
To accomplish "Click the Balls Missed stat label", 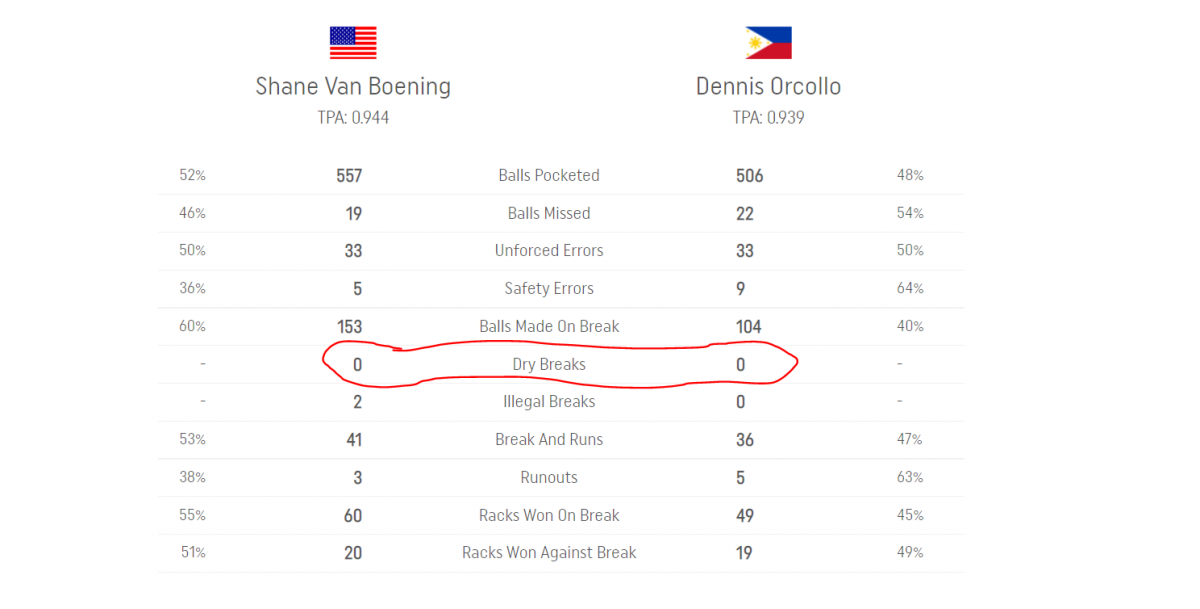I will click(549, 214).
